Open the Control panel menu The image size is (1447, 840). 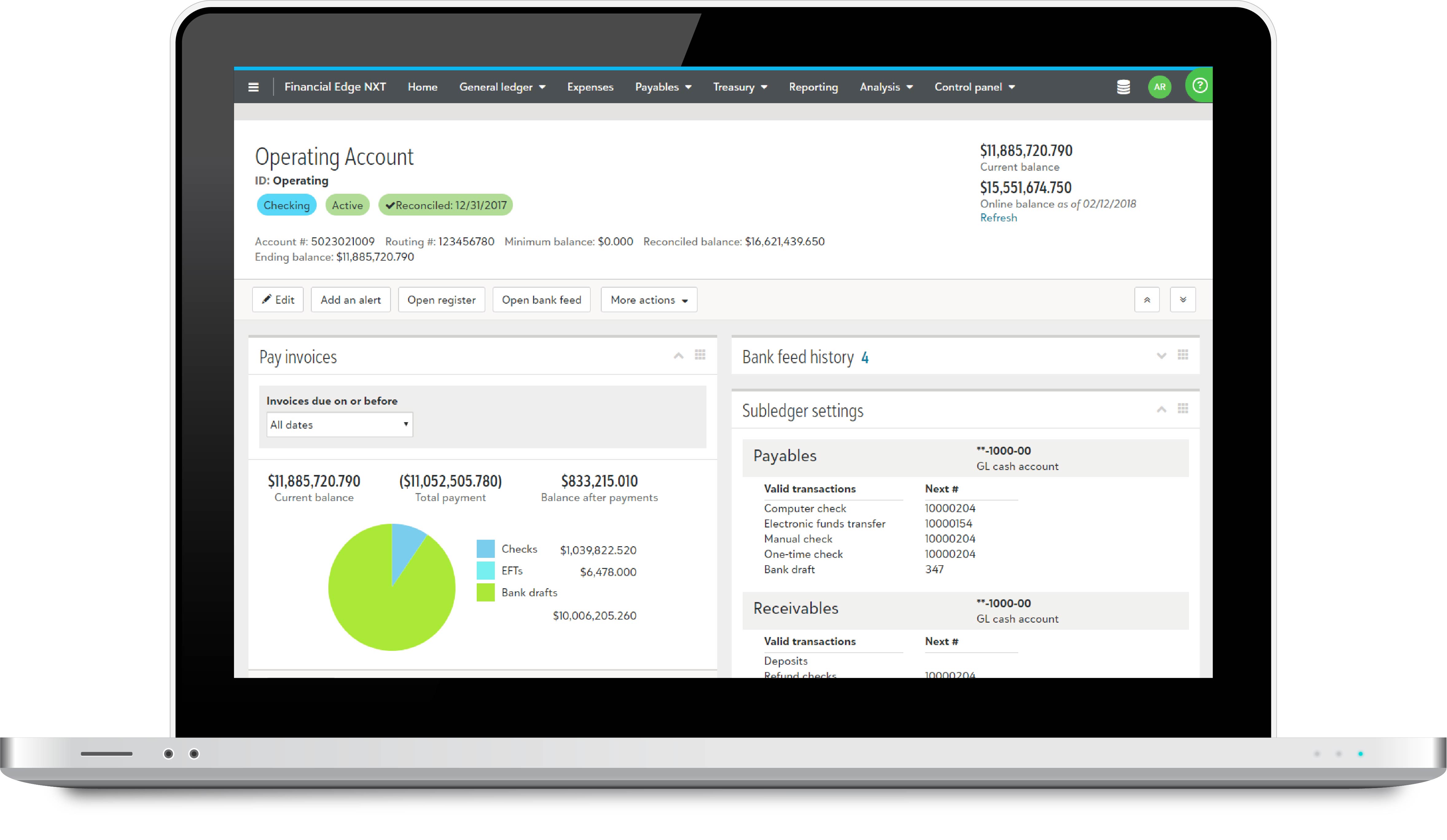pyautogui.click(x=974, y=87)
